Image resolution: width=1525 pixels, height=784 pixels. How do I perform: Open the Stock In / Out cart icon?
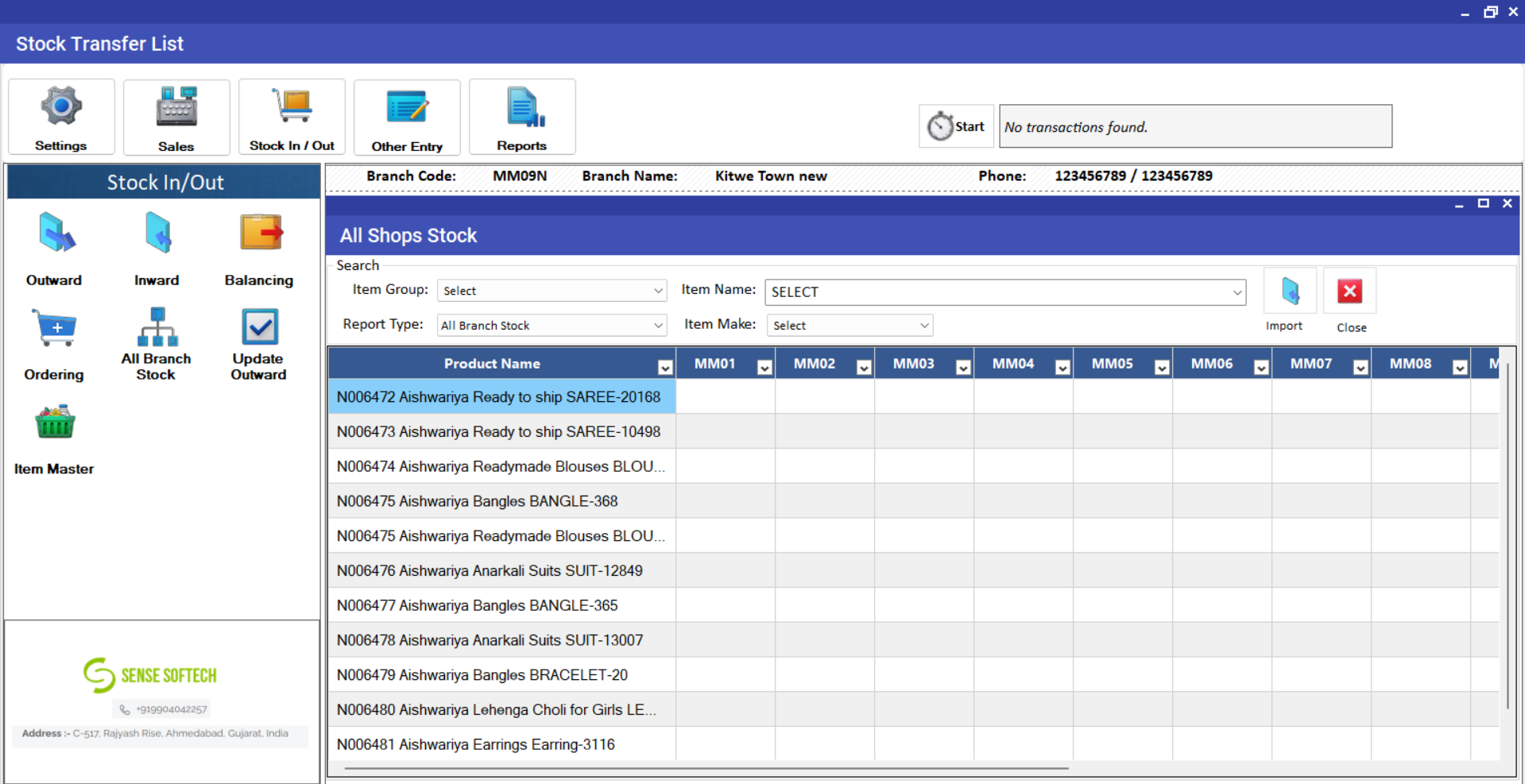pyautogui.click(x=292, y=117)
